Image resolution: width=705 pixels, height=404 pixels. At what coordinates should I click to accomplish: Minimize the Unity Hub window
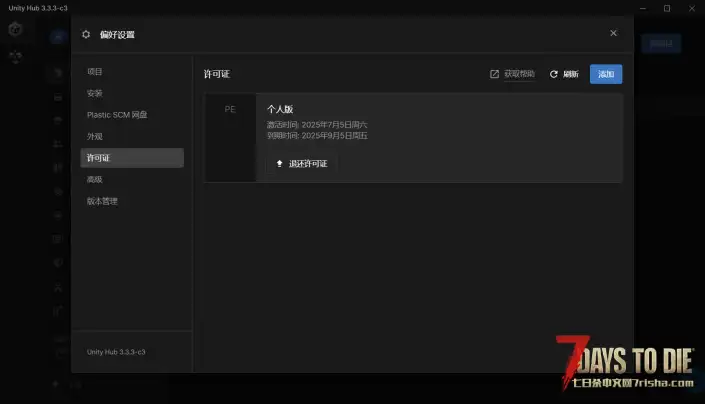coord(643,8)
